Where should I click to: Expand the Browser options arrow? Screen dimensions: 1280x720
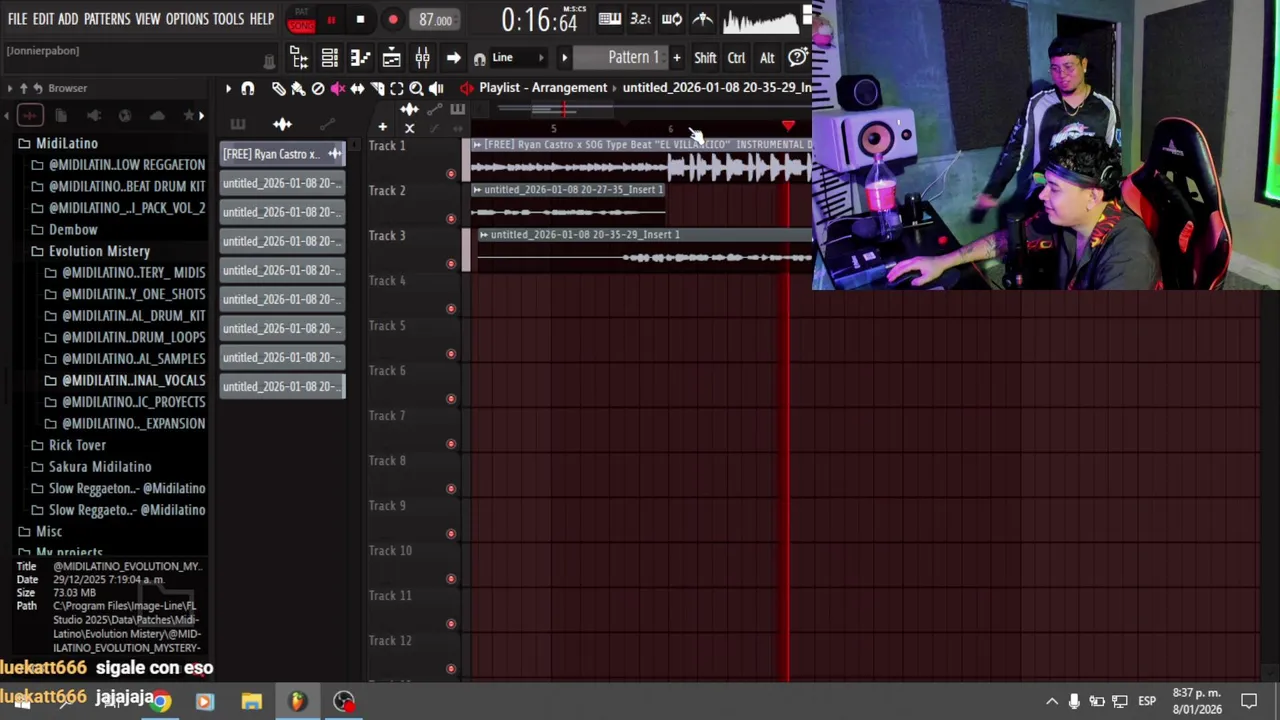point(10,88)
